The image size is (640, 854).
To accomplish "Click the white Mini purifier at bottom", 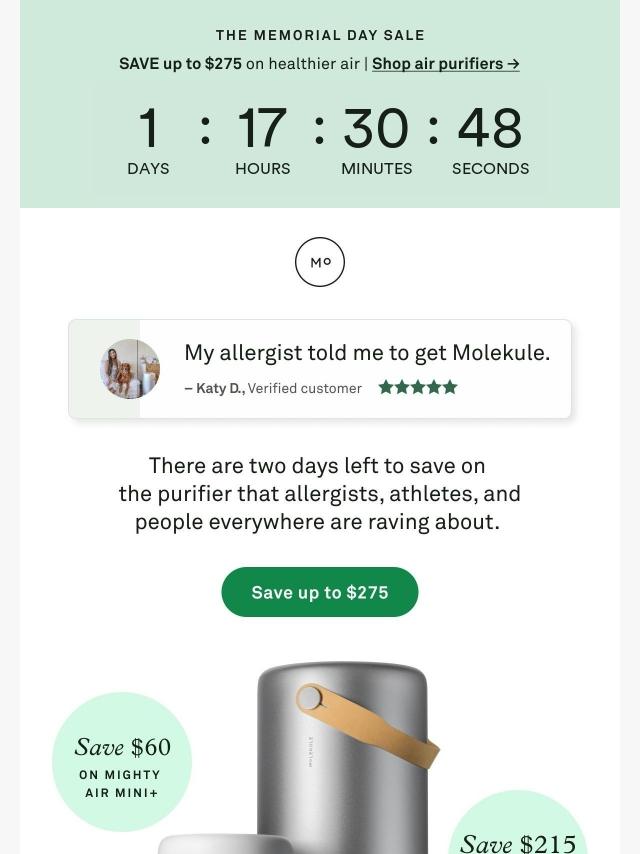I will click(x=226, y=844).
